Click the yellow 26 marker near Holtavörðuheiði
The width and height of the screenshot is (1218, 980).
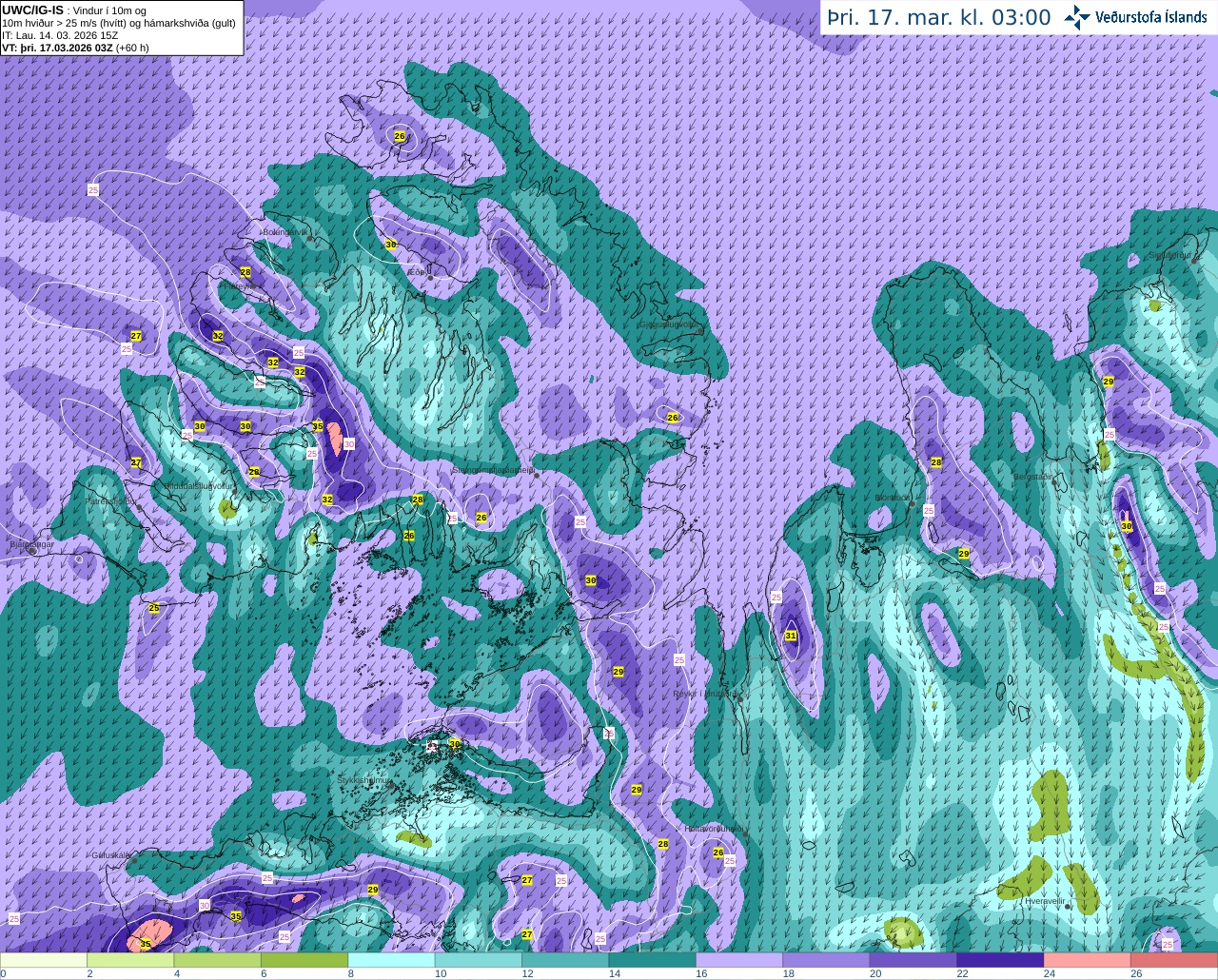[x=718, y=853]
